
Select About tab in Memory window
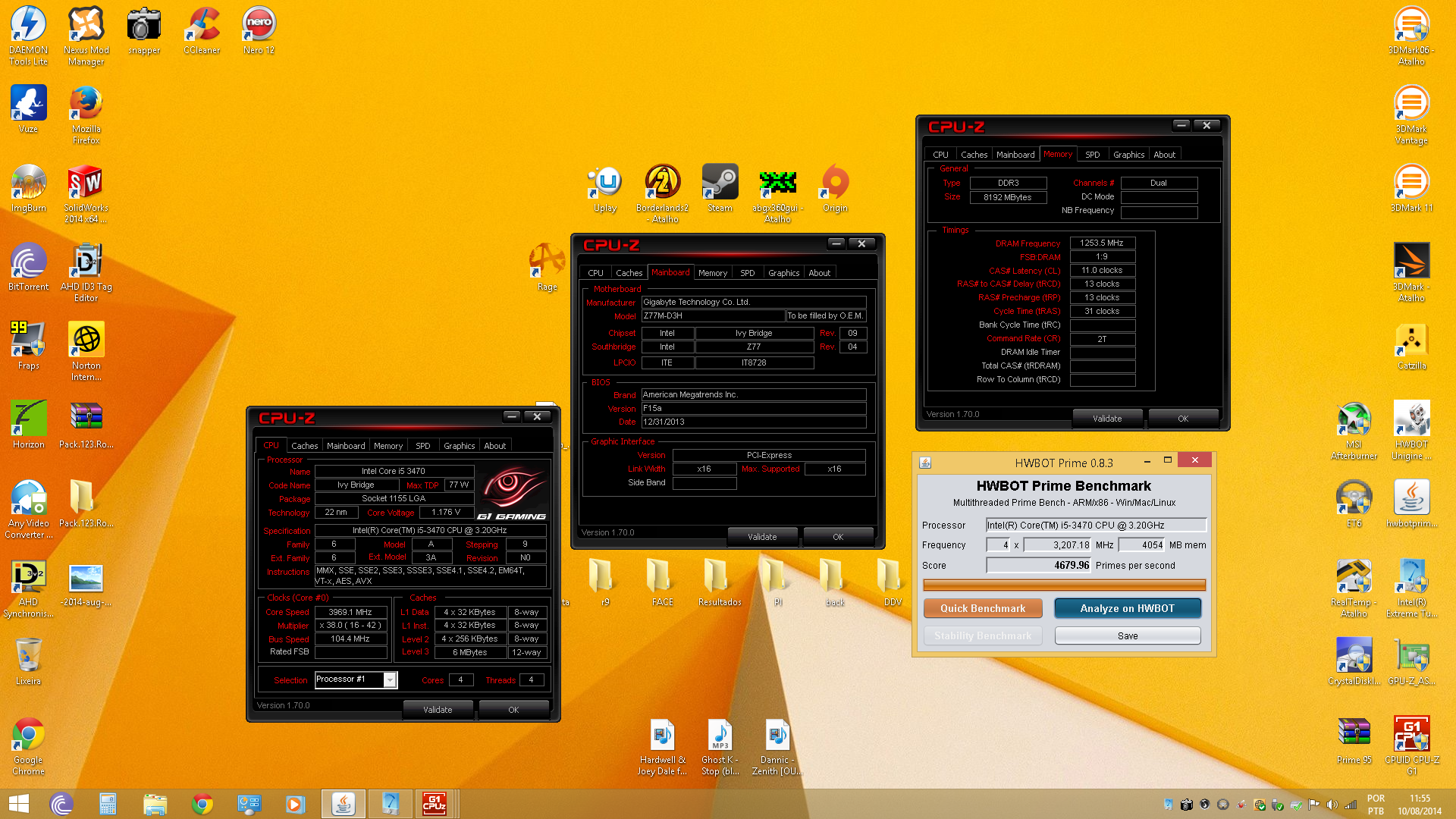click(1164, 155)
